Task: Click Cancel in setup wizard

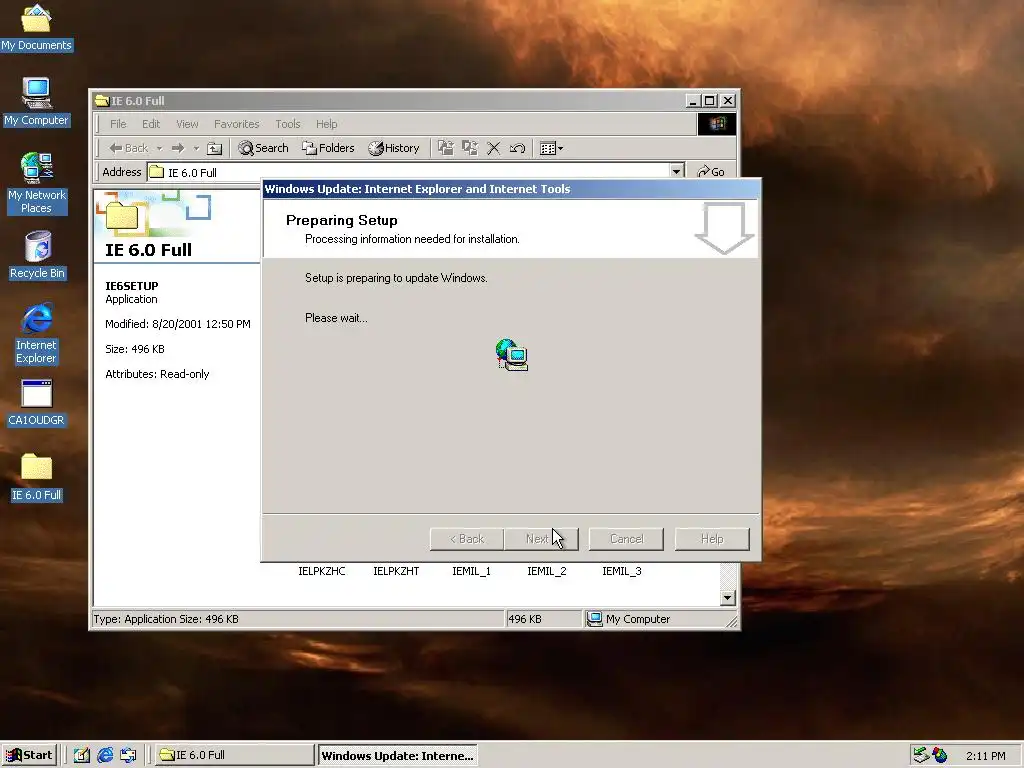Action: (x=626, y=539)
